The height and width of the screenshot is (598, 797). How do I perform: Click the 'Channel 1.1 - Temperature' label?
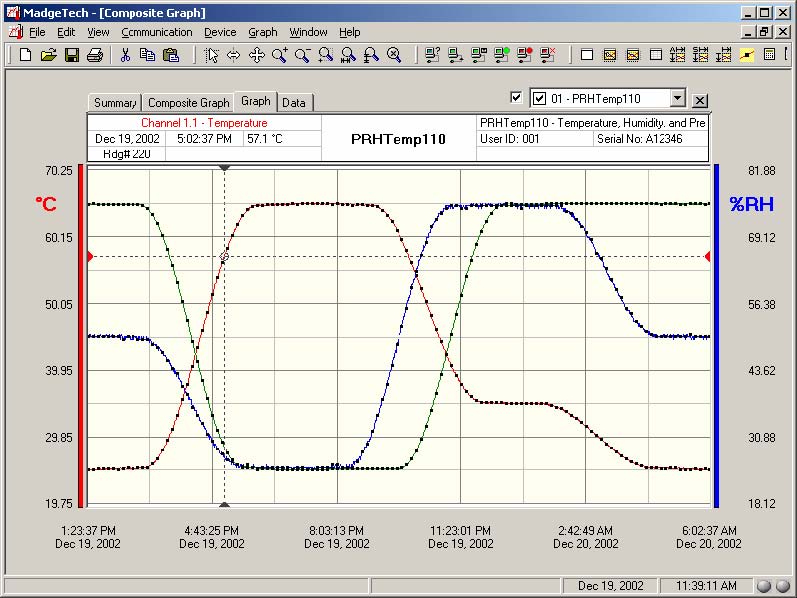(x=204, y=123)
